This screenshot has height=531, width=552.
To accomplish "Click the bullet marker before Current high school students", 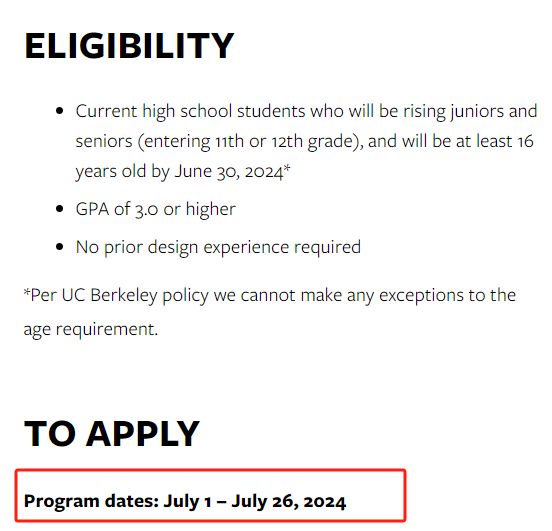I will pos(60,111).
